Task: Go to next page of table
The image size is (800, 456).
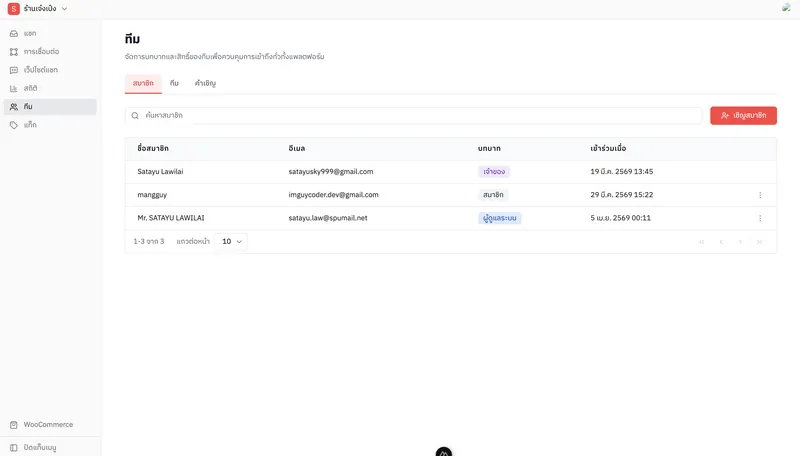Action: (x=740, y=242)
